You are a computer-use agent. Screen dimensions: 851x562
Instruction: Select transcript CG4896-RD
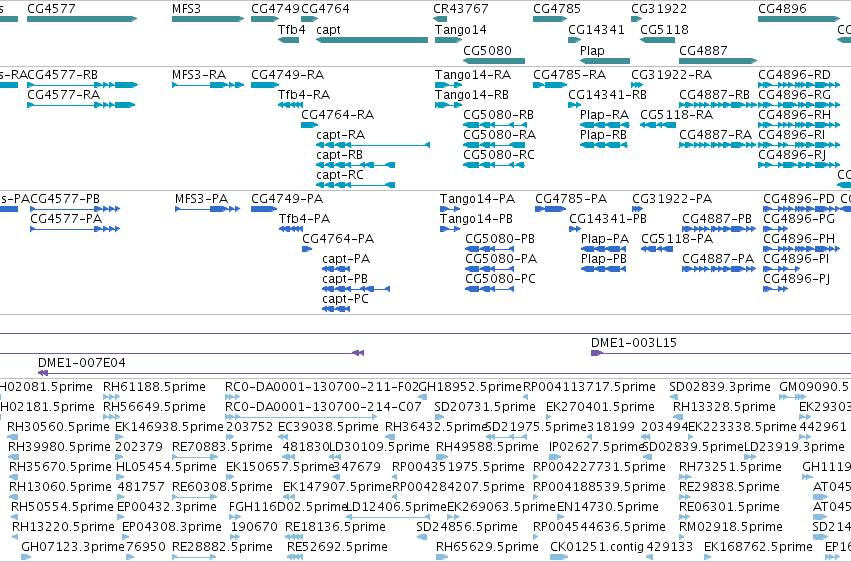click(799, 85)
